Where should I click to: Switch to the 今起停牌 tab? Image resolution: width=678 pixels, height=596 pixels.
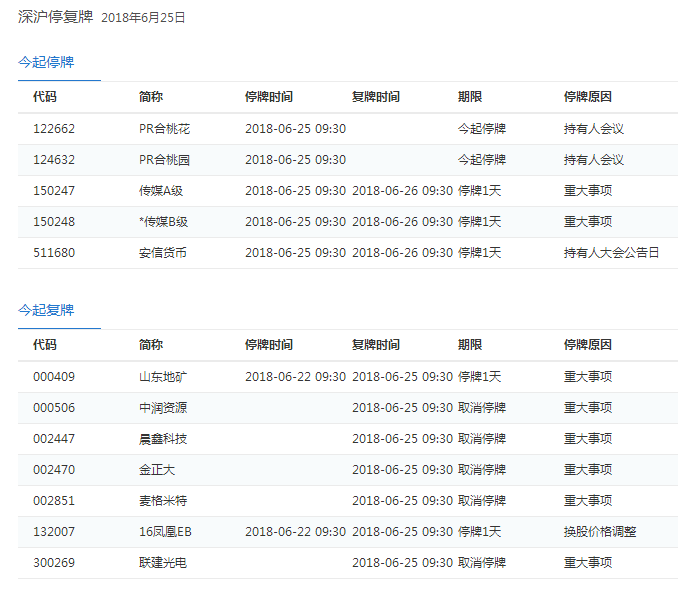click(x=46, y=62)
